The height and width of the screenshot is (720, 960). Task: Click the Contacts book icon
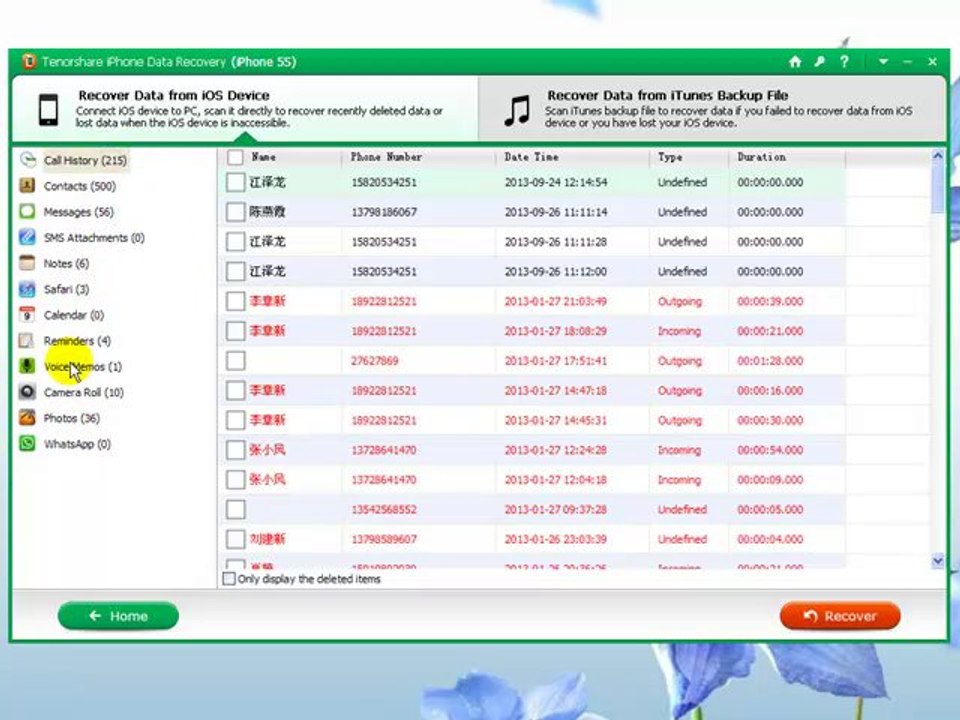[x=27, y=186]
